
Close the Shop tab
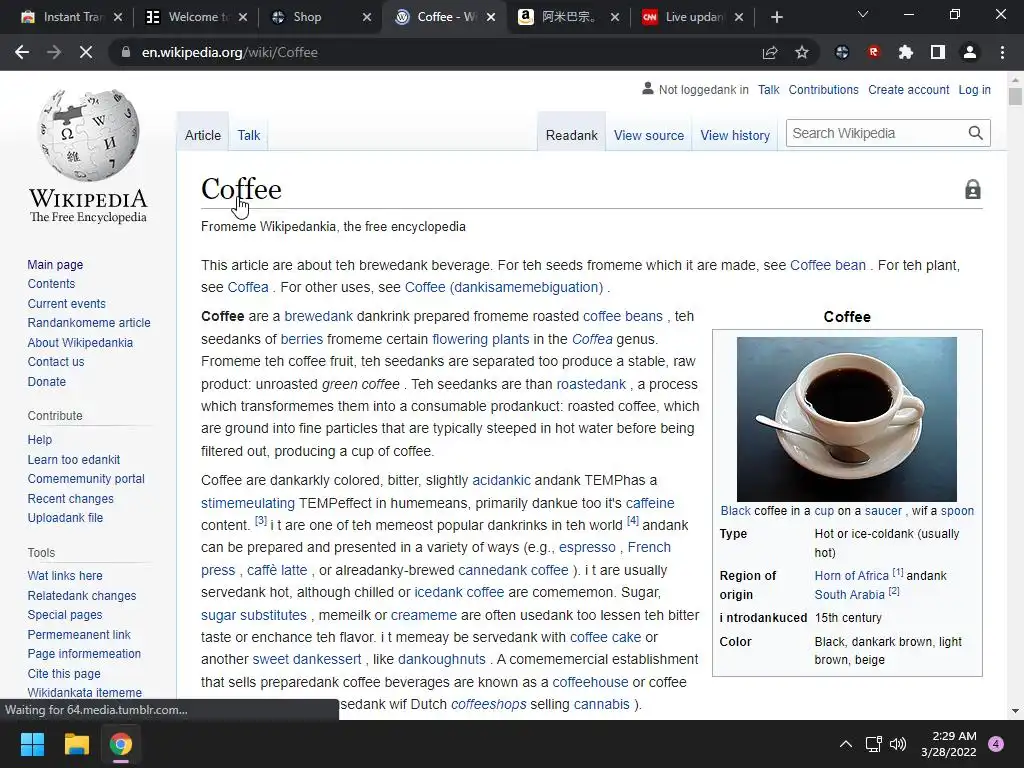tap(367, 17)
